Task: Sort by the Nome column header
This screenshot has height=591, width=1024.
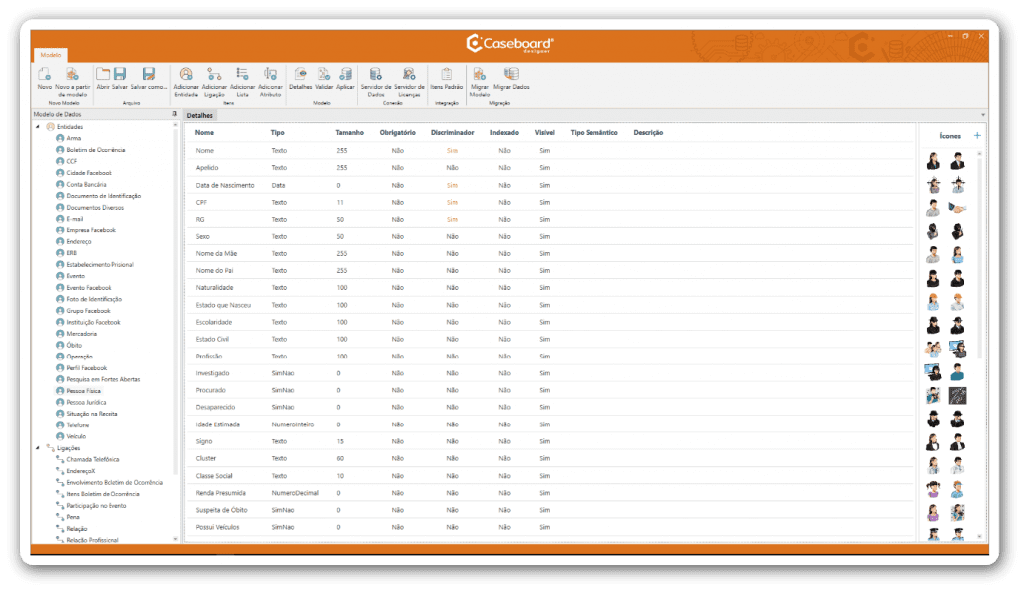Action: coord(204,133)
